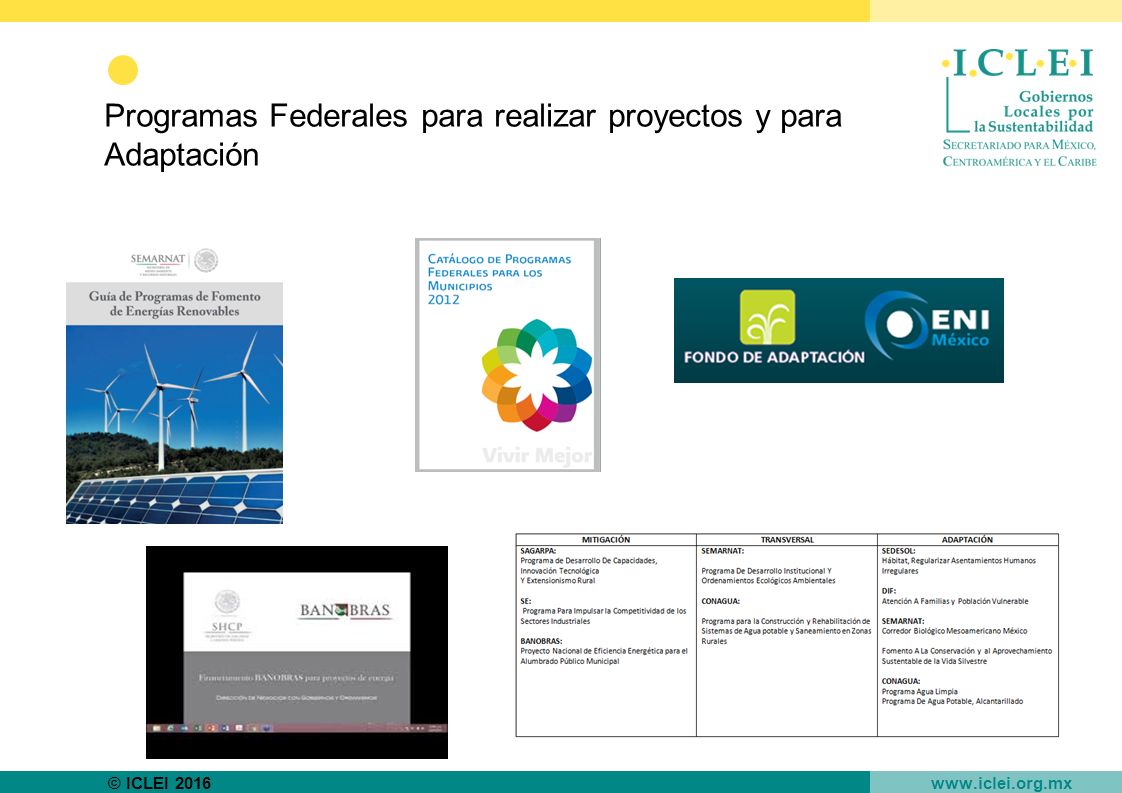The height and width of the screenshot is (793, 1122).
Task: Select the slide title 'Programas Federales para realizar proyectos'
Action: [472, 135]
